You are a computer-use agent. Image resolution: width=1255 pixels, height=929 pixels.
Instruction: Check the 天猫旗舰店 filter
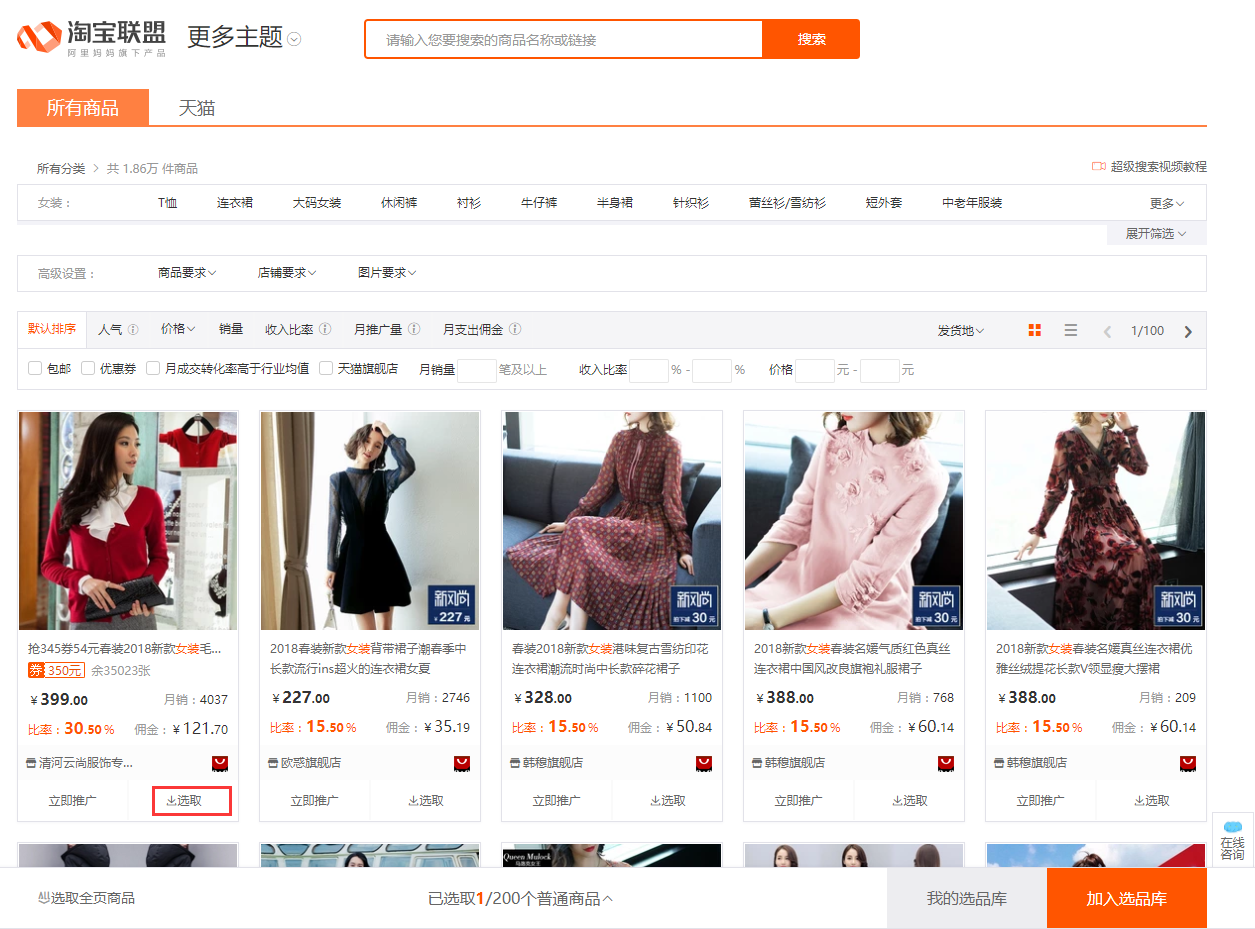point(326,368)
